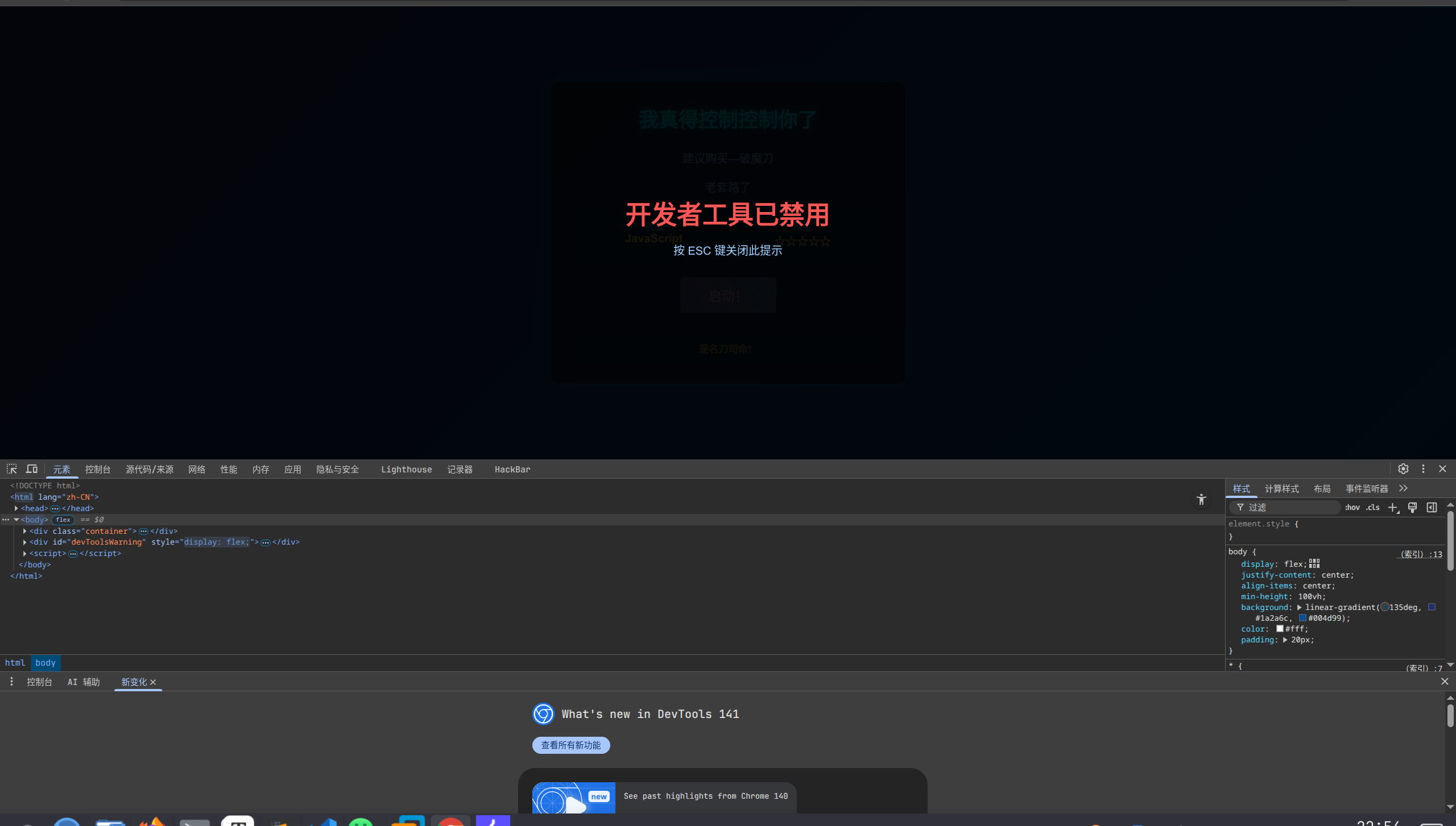Screen dimensions: 1456x826
Task: Open the #004d99 color swatch
Action: pyautogui.click(x=1302, y=618)
